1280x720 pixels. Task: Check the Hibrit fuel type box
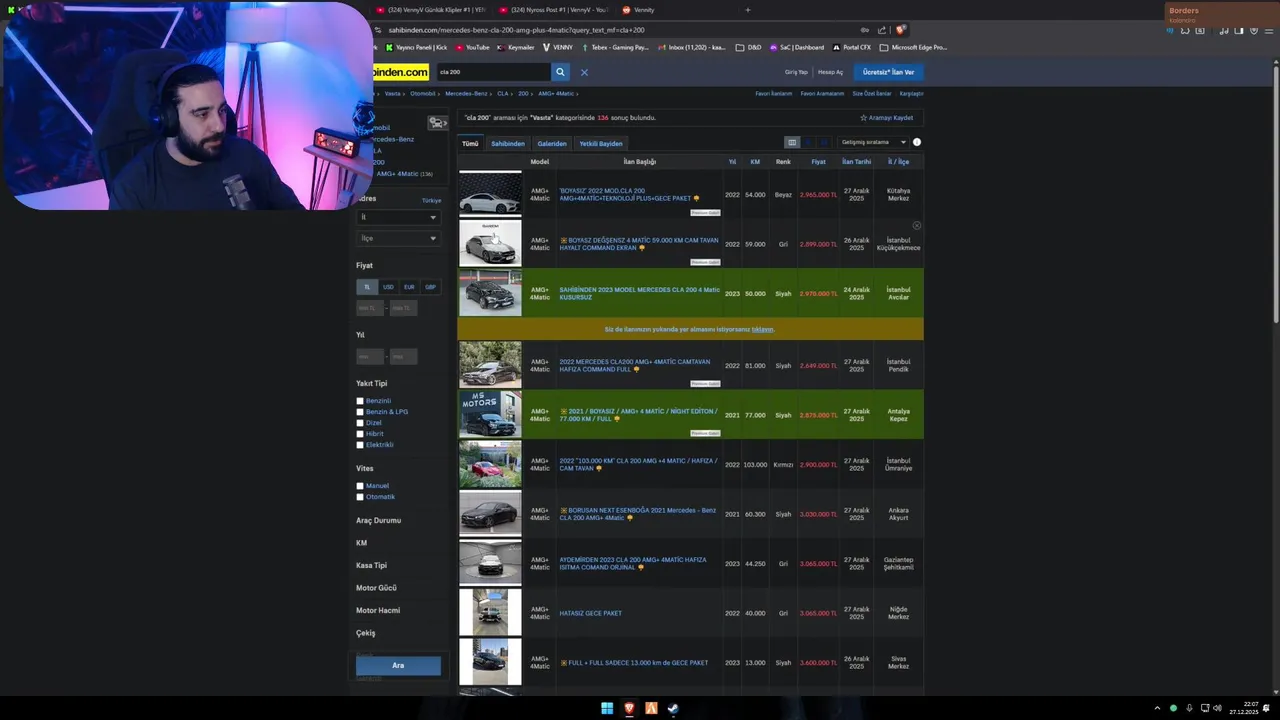click(x=360, y=434)
